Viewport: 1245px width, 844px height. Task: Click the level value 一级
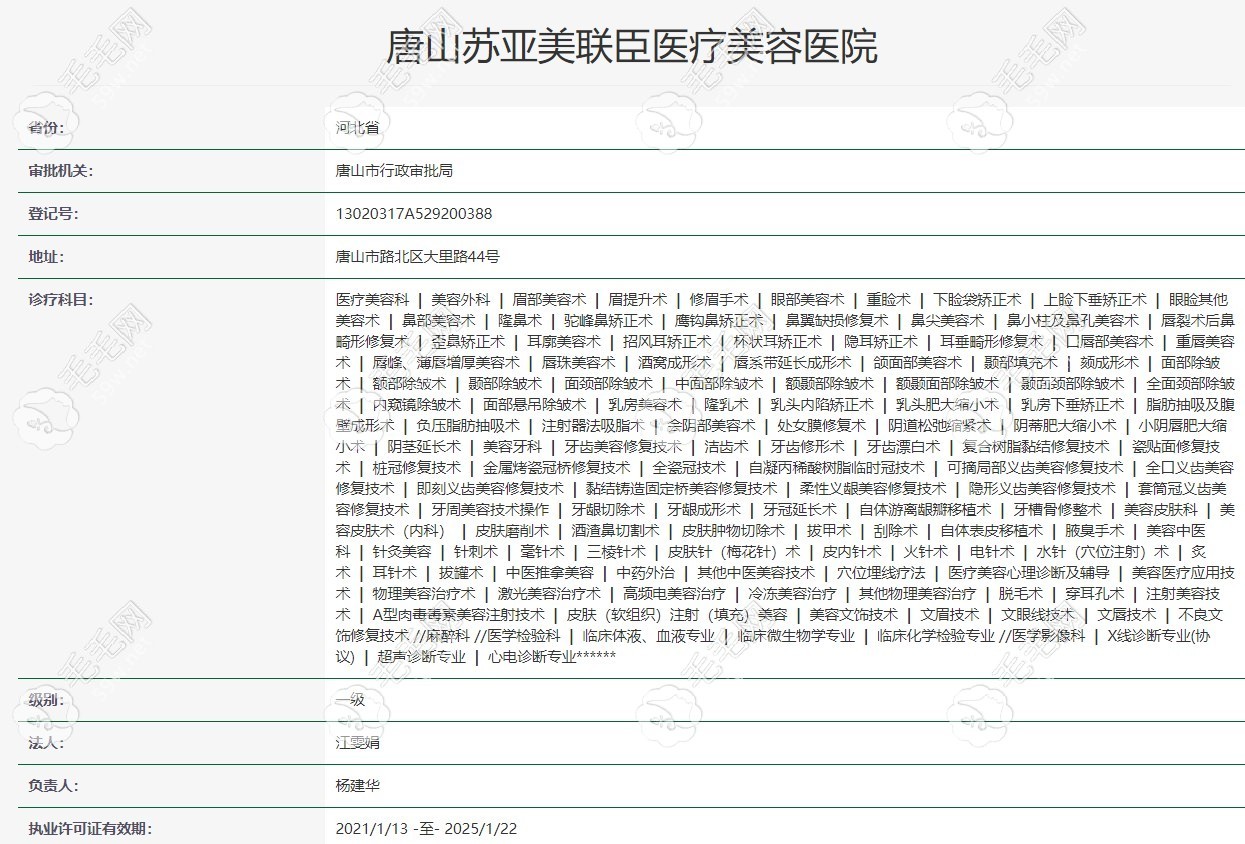click(351, 700)
